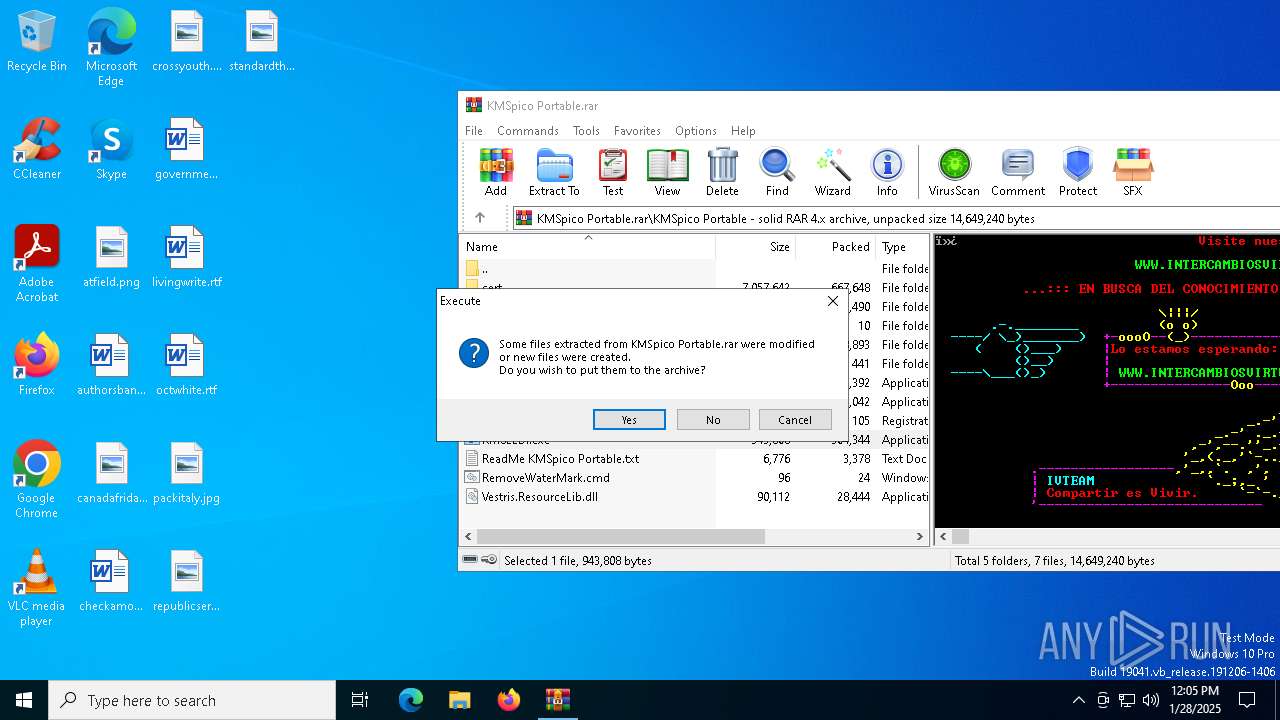Click the taskbar clock
This screenshot has height=720, width=1280.
coord(1195,700)
